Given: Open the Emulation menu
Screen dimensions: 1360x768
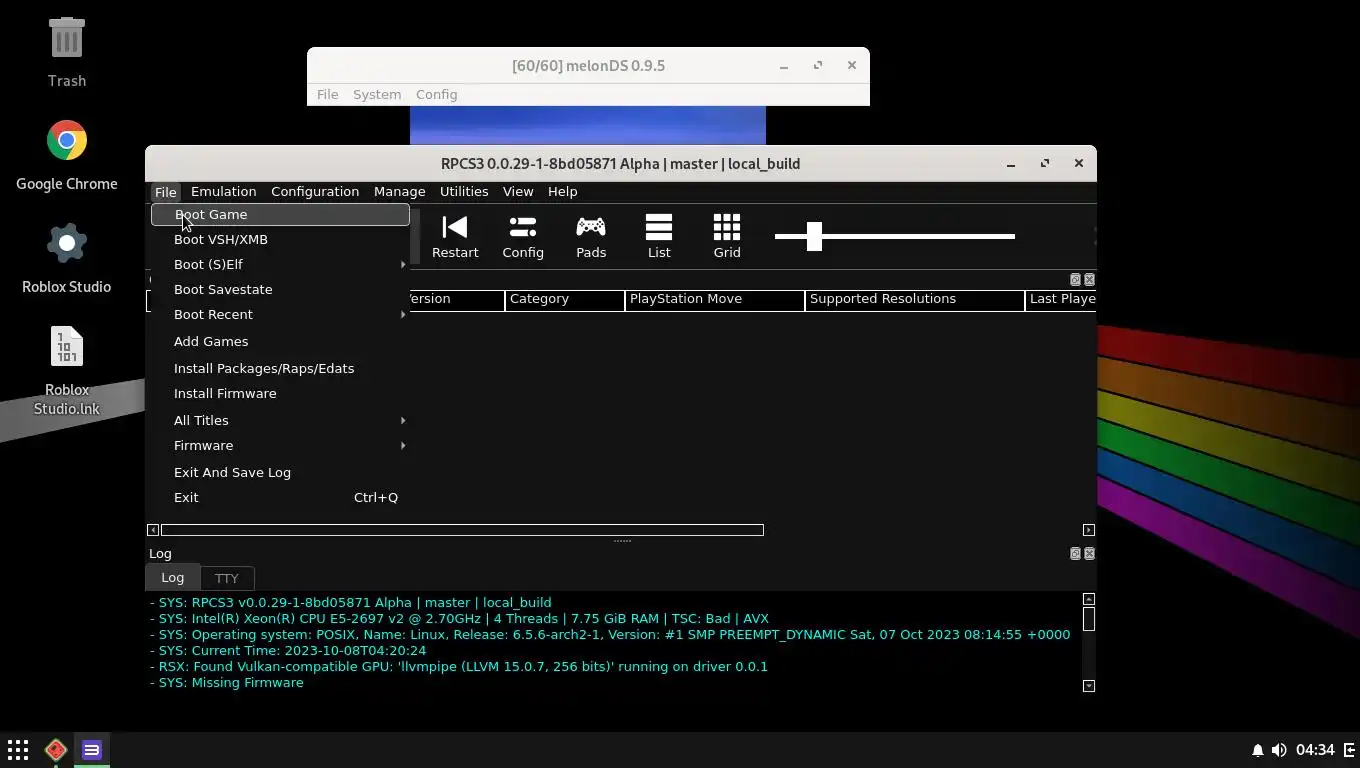Looking at the screenshot, I should [x=223, y=191].
